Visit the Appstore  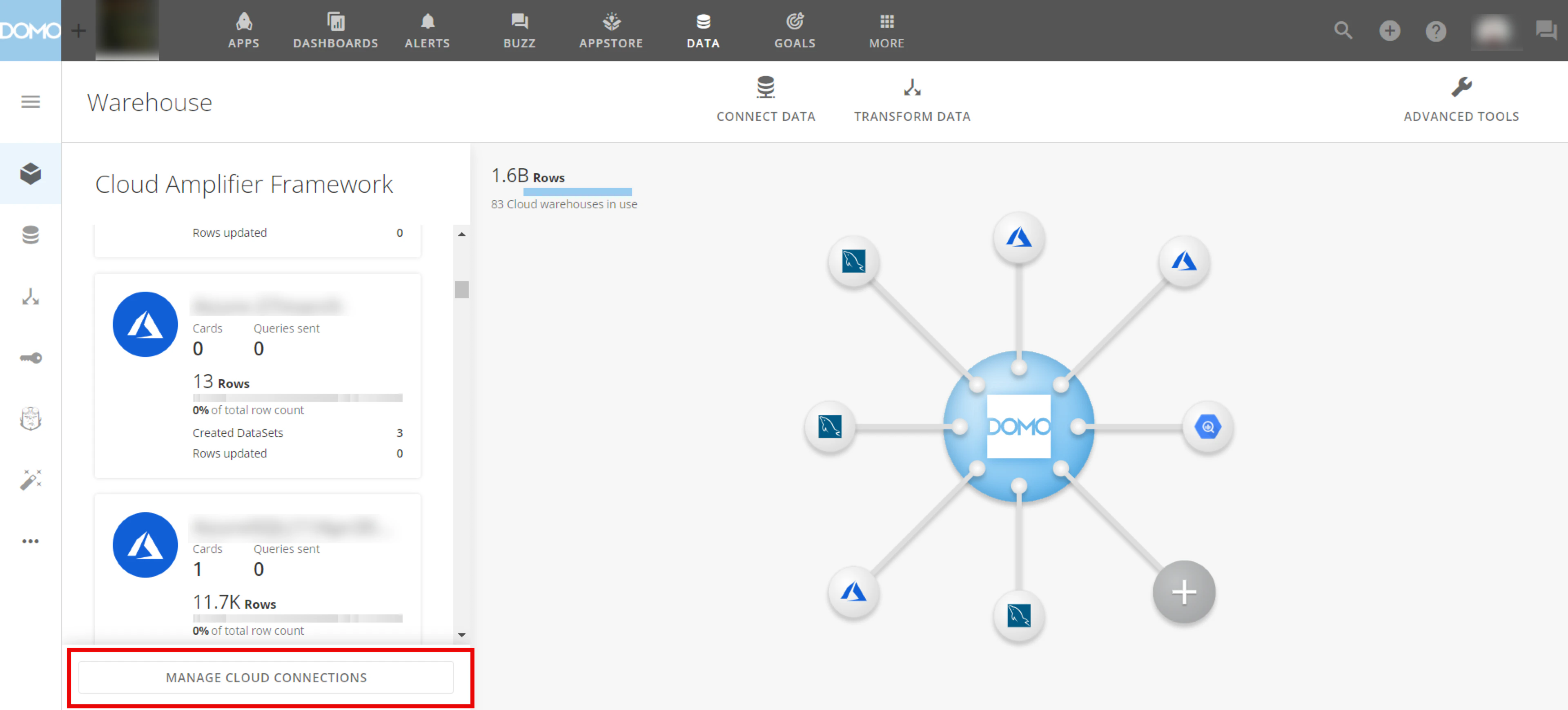click(x=611, y=31)
